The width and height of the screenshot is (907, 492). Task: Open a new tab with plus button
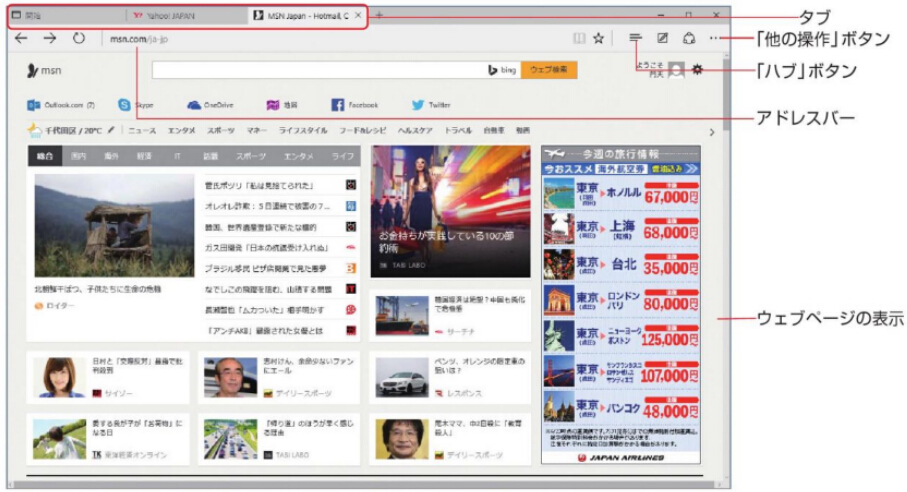click(379, 15)
